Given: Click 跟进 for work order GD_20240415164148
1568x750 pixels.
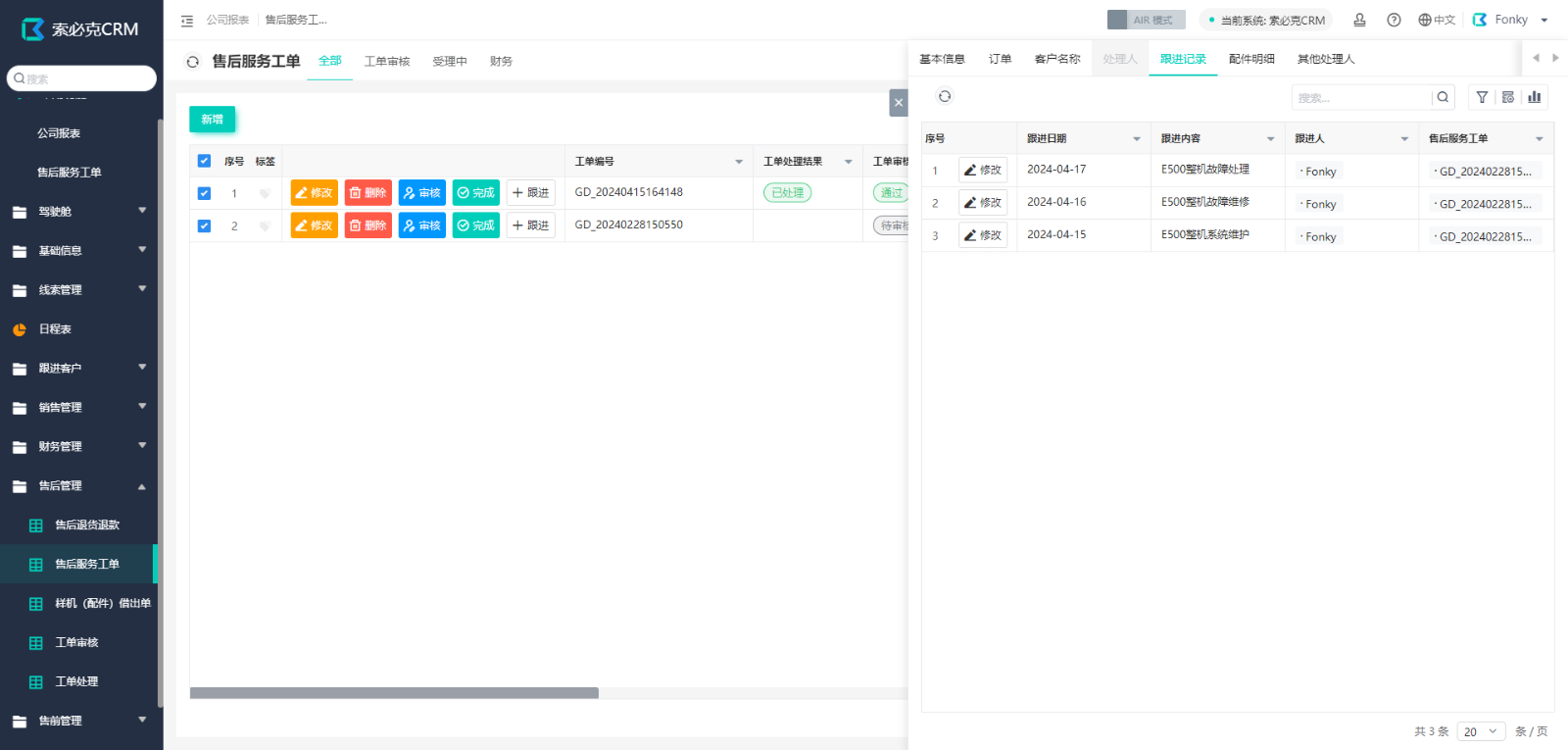Looking at the screenshot, I should (x=531, y=193).
